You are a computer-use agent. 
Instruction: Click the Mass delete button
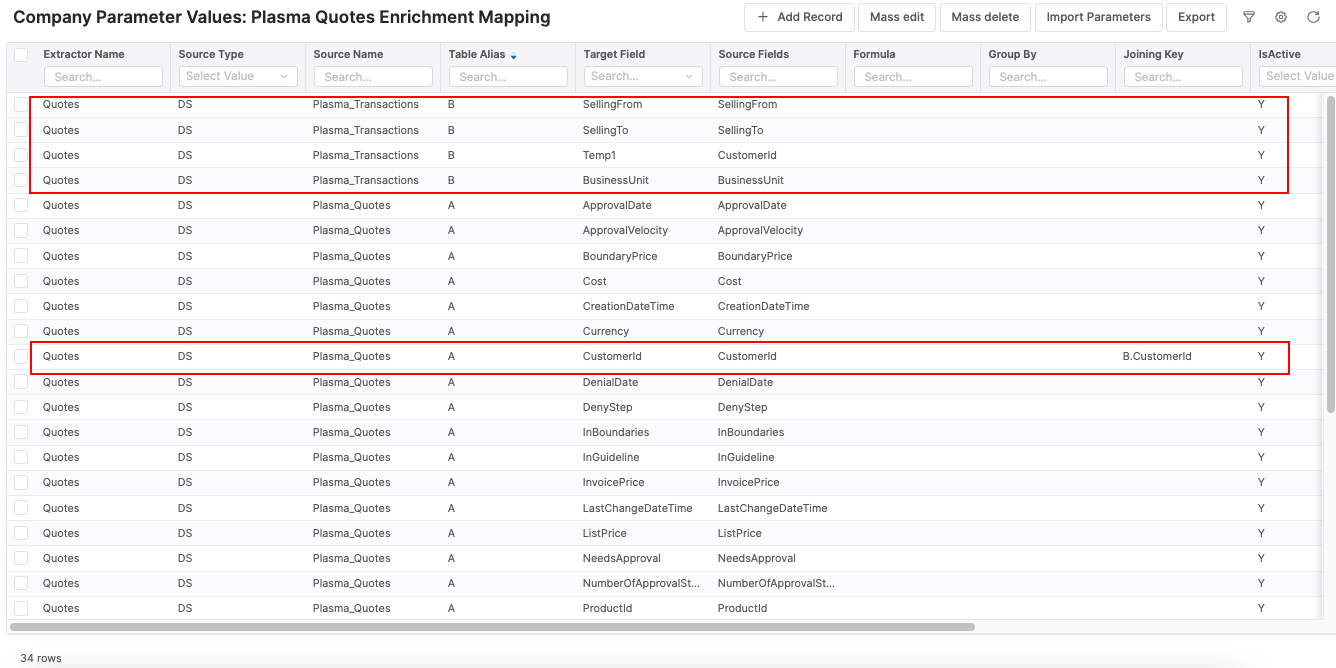[984, 17]
